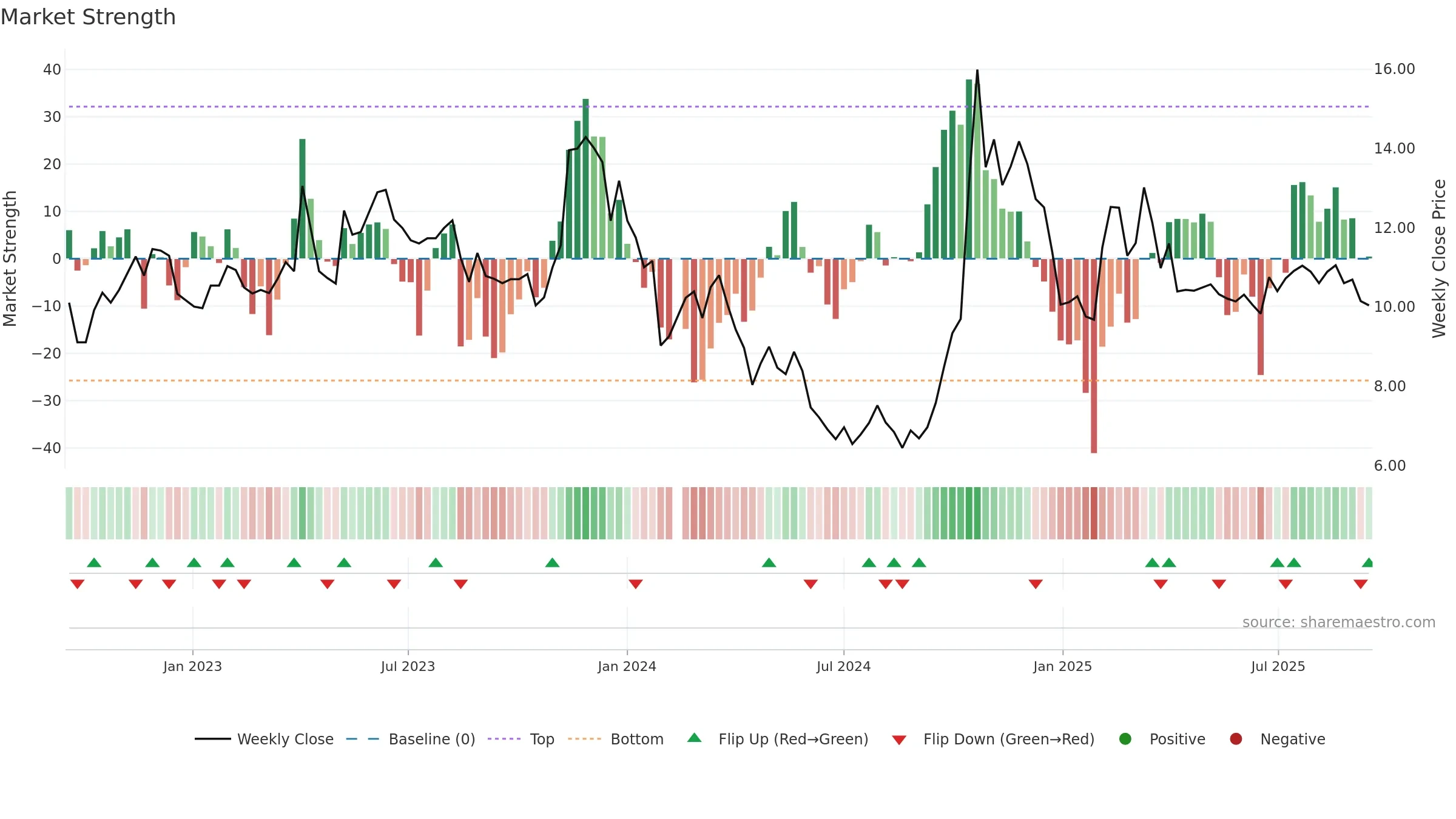The height and width of the screenshot is (819, 1456).
Task: Click the Positive green circle legend marker
Action: [x=1125, y=739]
